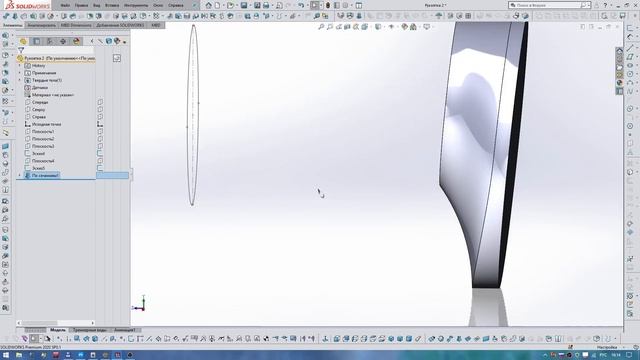
Task: Click the View Settings monitor icon
Action: [x=427, y=27]
